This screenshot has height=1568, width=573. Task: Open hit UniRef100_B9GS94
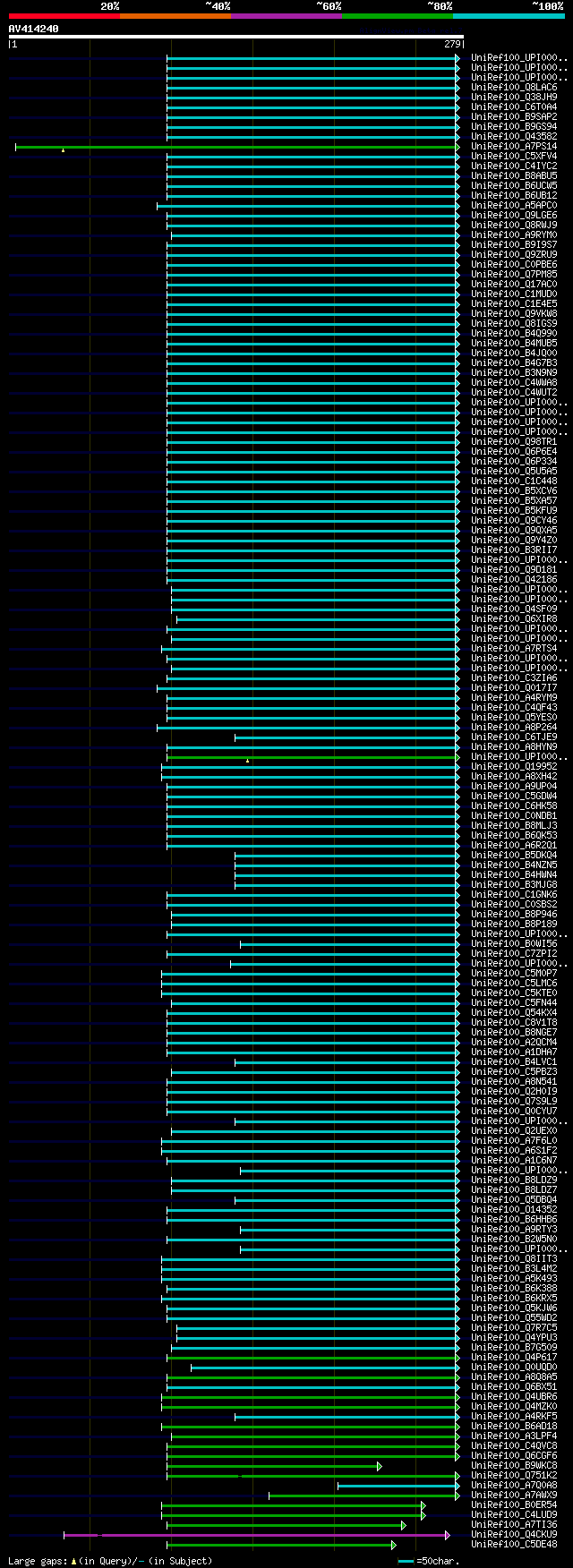tap(514, 127)
